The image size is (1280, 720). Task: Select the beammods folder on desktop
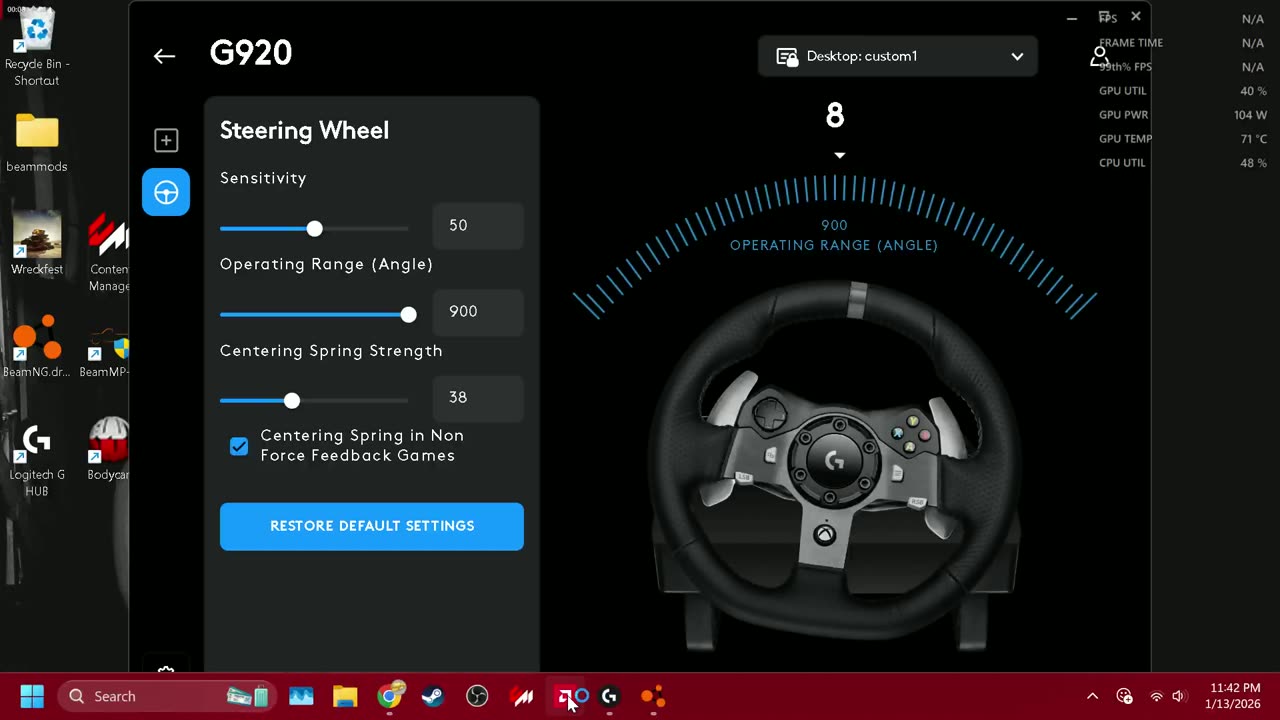click(37, 142)
